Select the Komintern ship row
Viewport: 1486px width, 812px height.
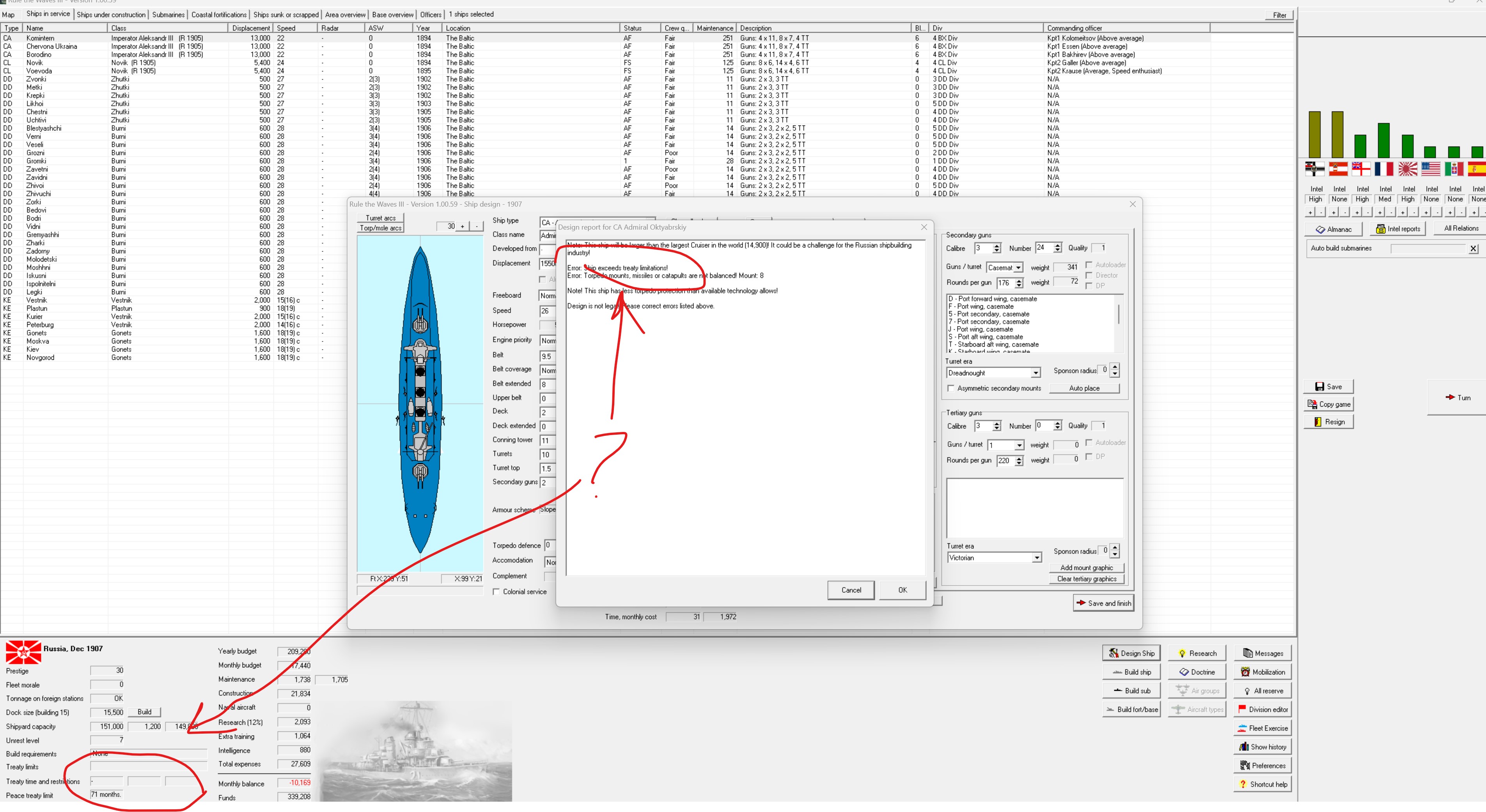coord(606,38)
